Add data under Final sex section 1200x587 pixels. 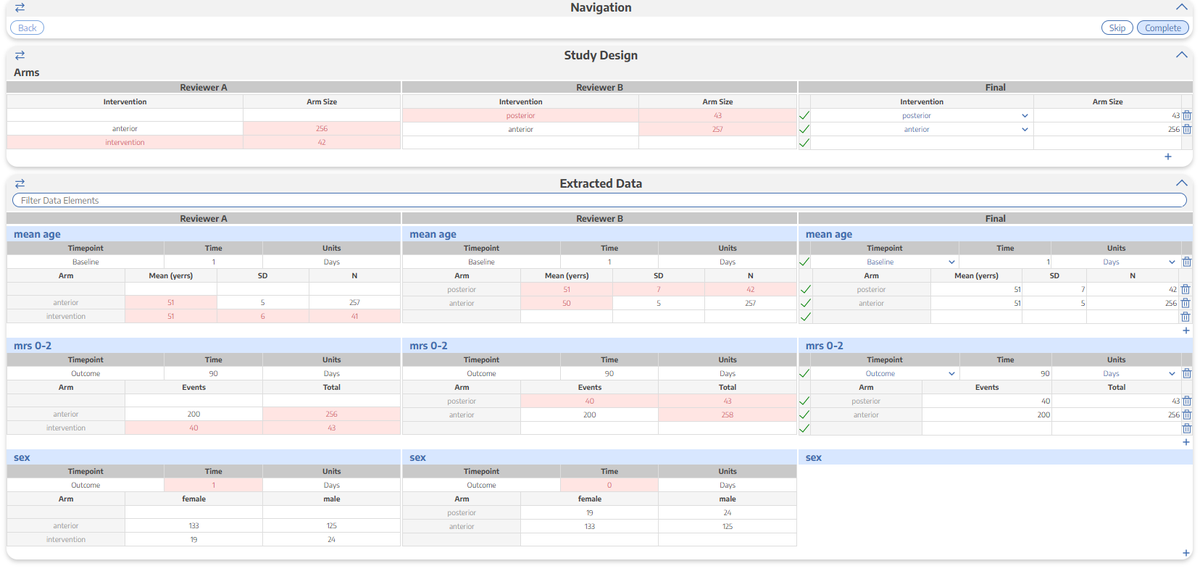tap(1187, 553)
